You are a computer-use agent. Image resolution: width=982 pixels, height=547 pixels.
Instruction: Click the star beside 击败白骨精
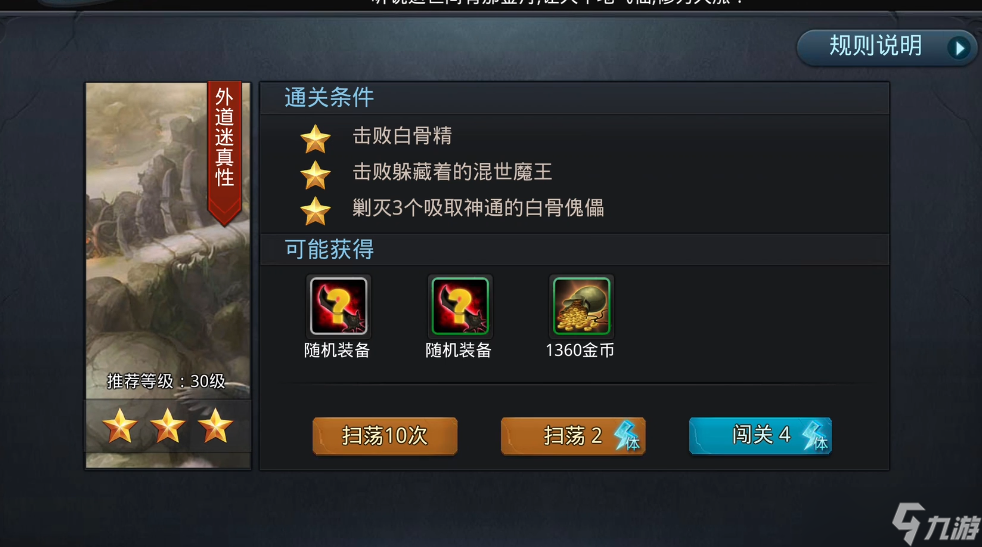click(315, 138)
